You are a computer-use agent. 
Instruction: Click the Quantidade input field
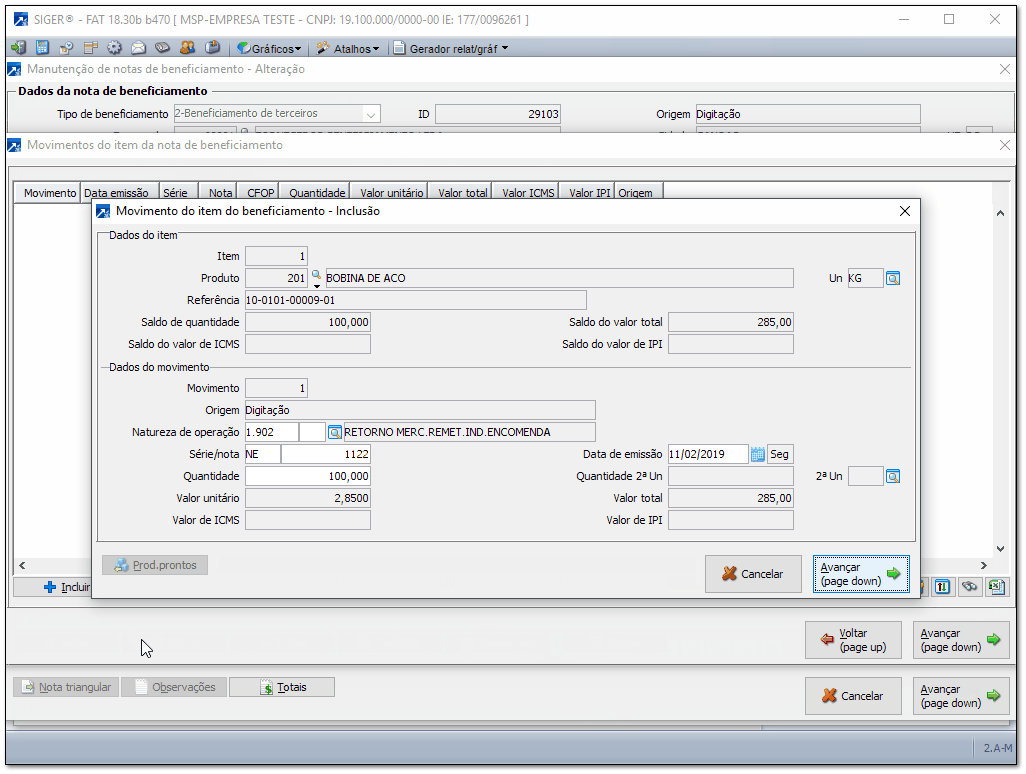coord(308,476)
